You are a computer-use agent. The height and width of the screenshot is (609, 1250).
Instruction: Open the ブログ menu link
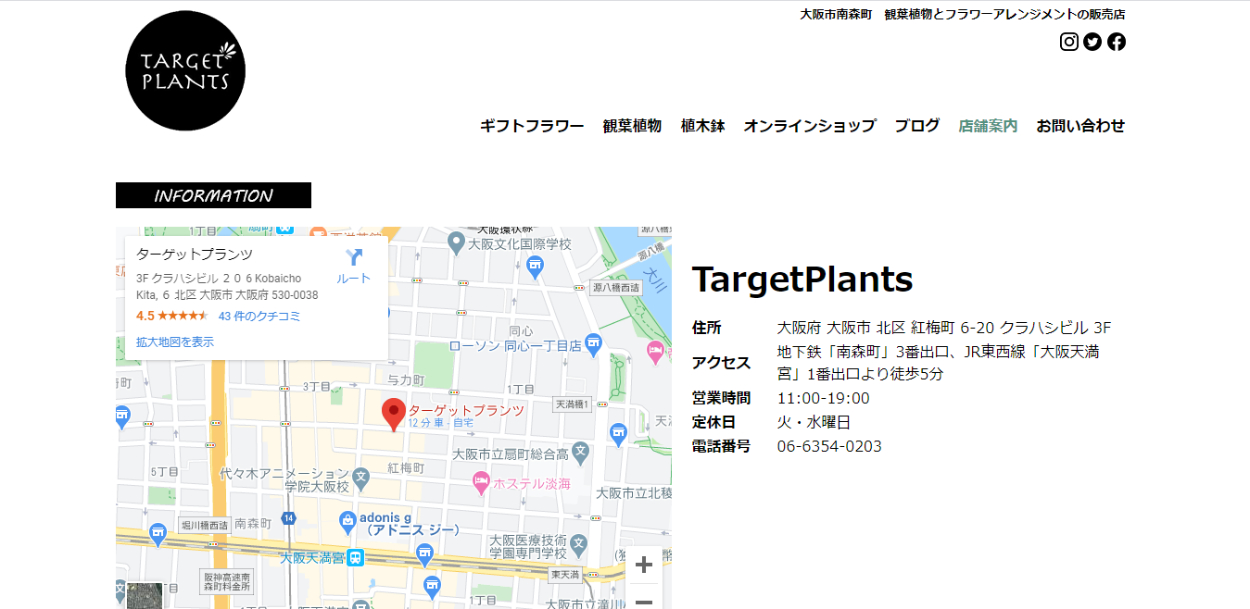pos(917,126)
